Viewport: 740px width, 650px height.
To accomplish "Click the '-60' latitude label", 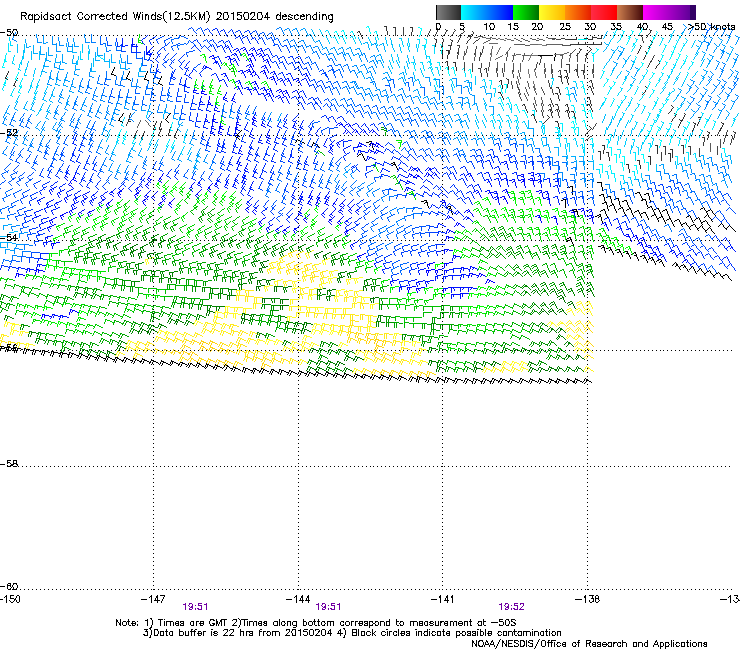I will pyautogui.click(x=9, y=586).
